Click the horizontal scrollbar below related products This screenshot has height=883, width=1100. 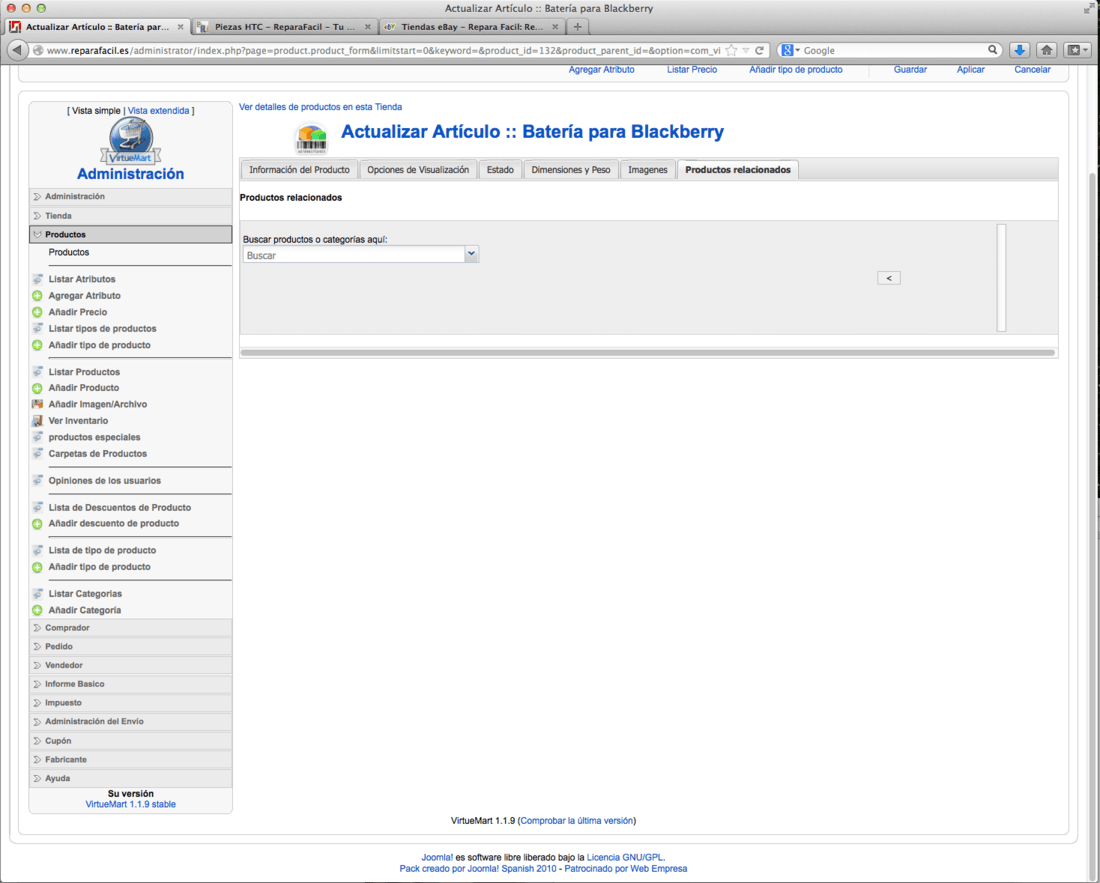click(x=648, y=353)
